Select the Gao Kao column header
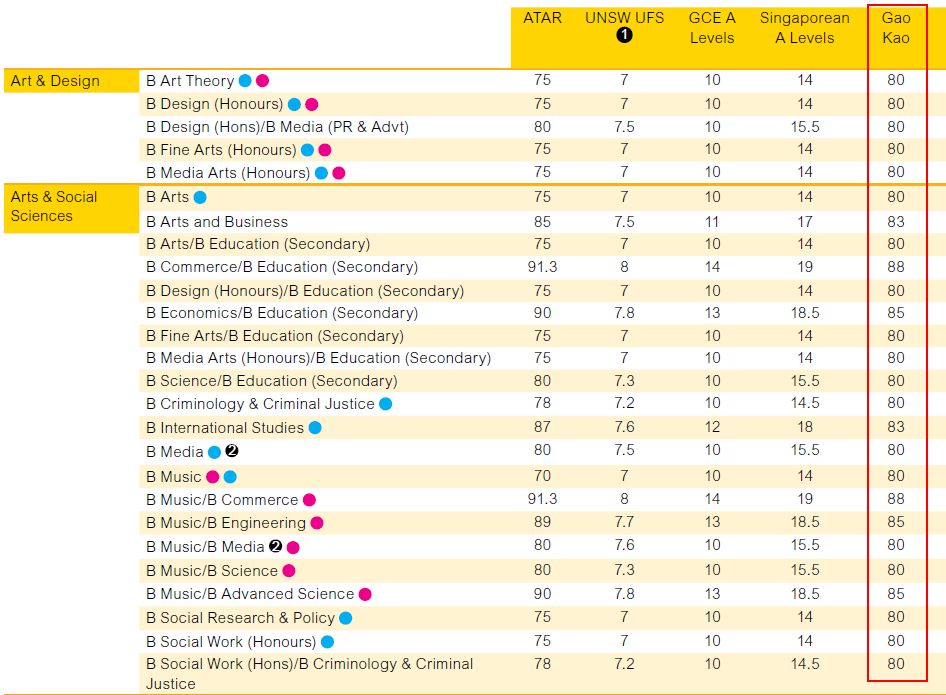This screenshot has height=695, width=946. point(896,28)
